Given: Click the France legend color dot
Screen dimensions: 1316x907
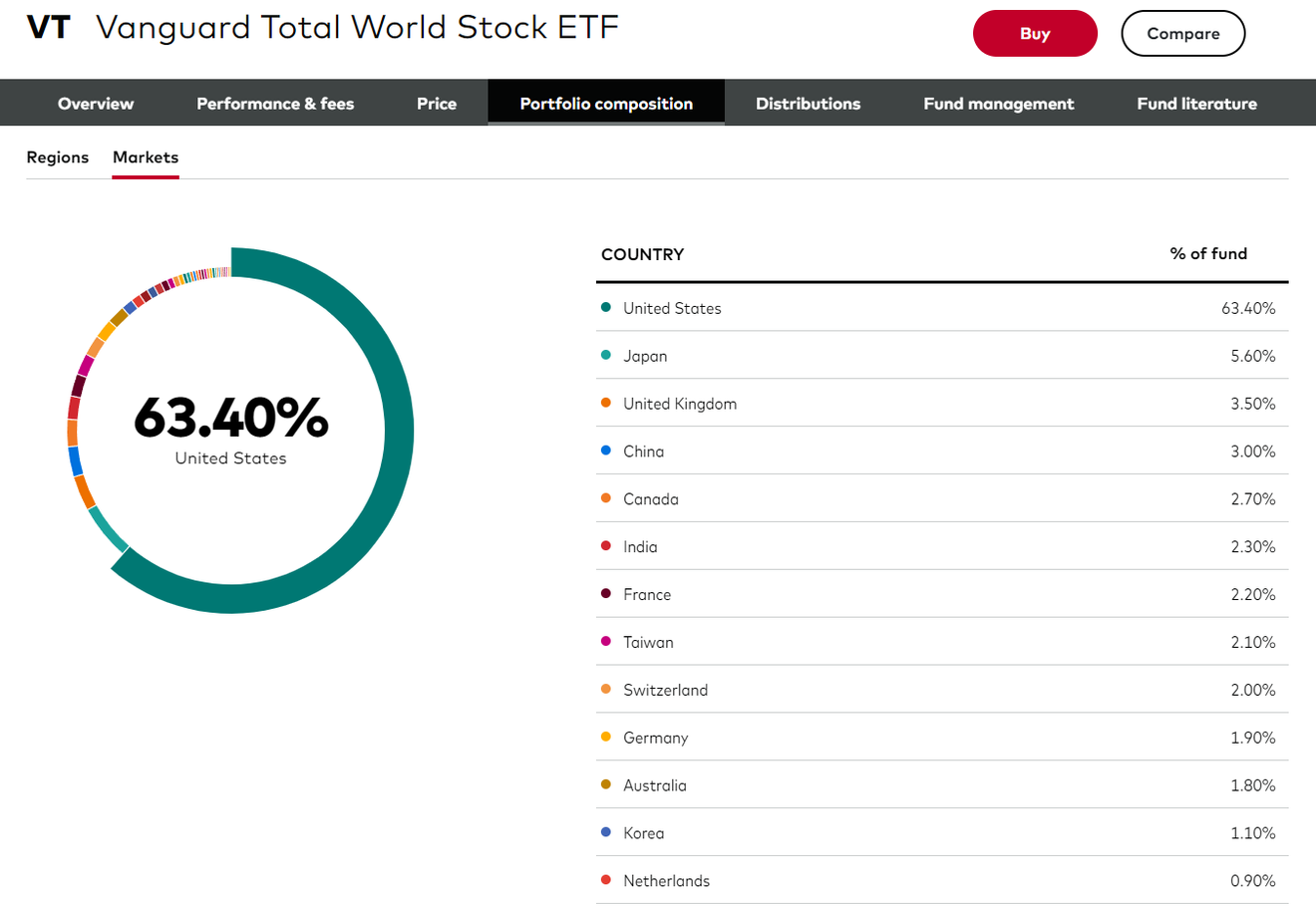Looking at the screenshot, I should [606, 594].
